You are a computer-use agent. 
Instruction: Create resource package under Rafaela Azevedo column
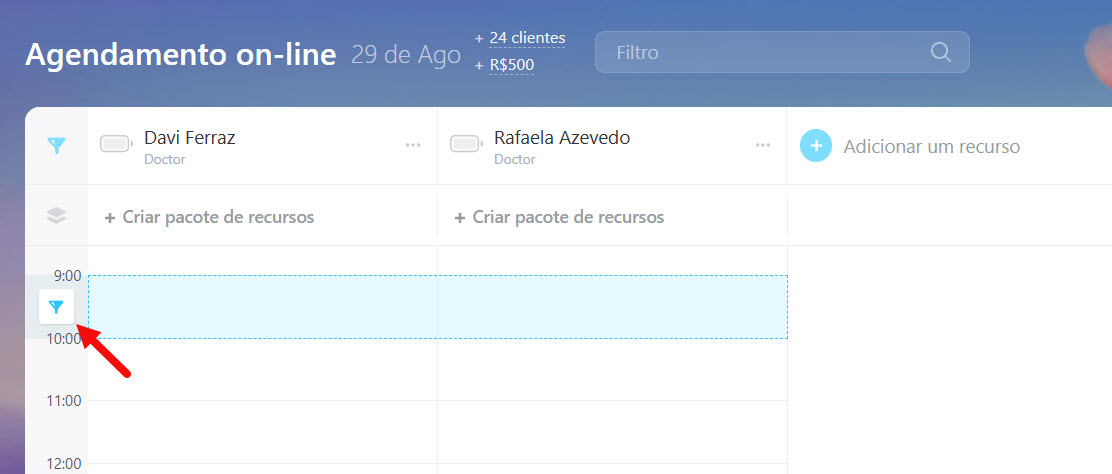559,217
